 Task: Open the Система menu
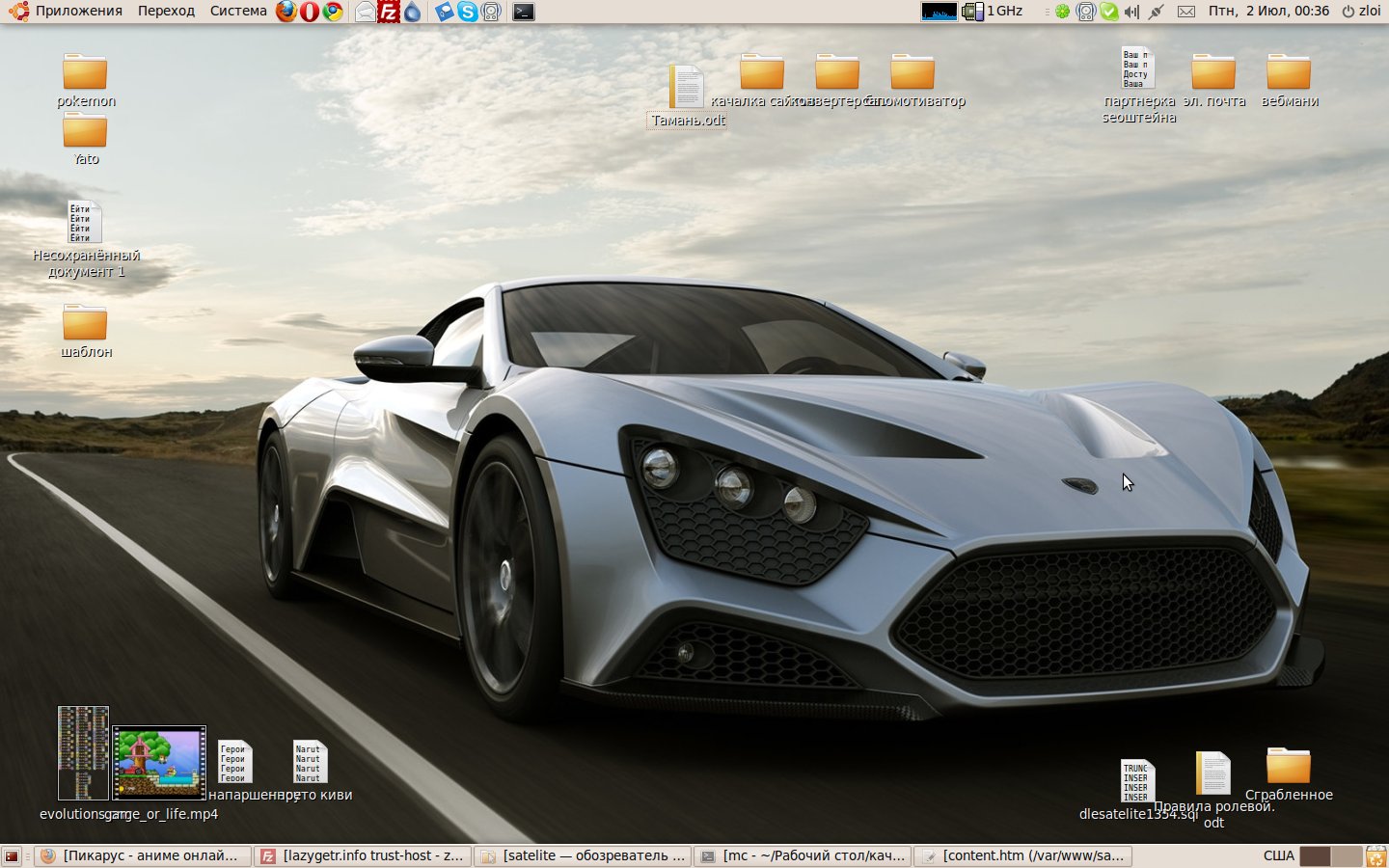238,12
